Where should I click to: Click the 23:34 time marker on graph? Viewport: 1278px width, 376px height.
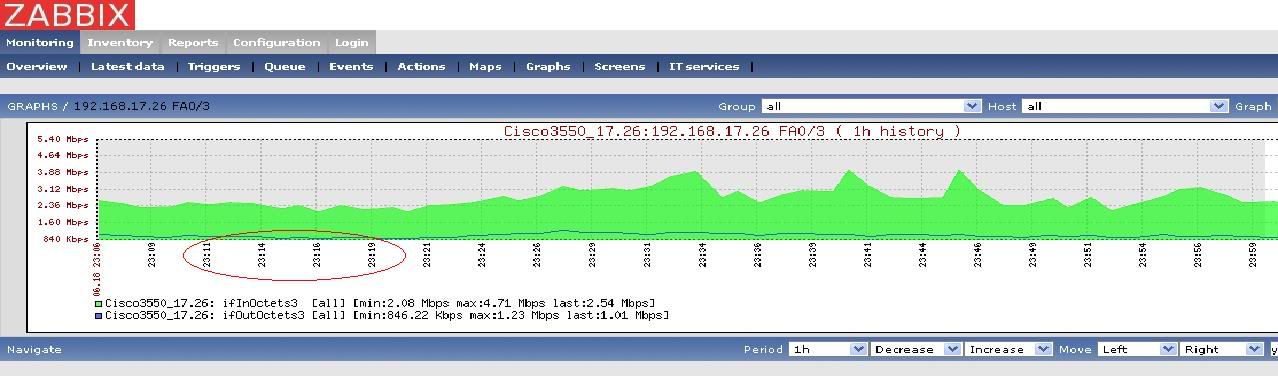click(x=702, y=255)
